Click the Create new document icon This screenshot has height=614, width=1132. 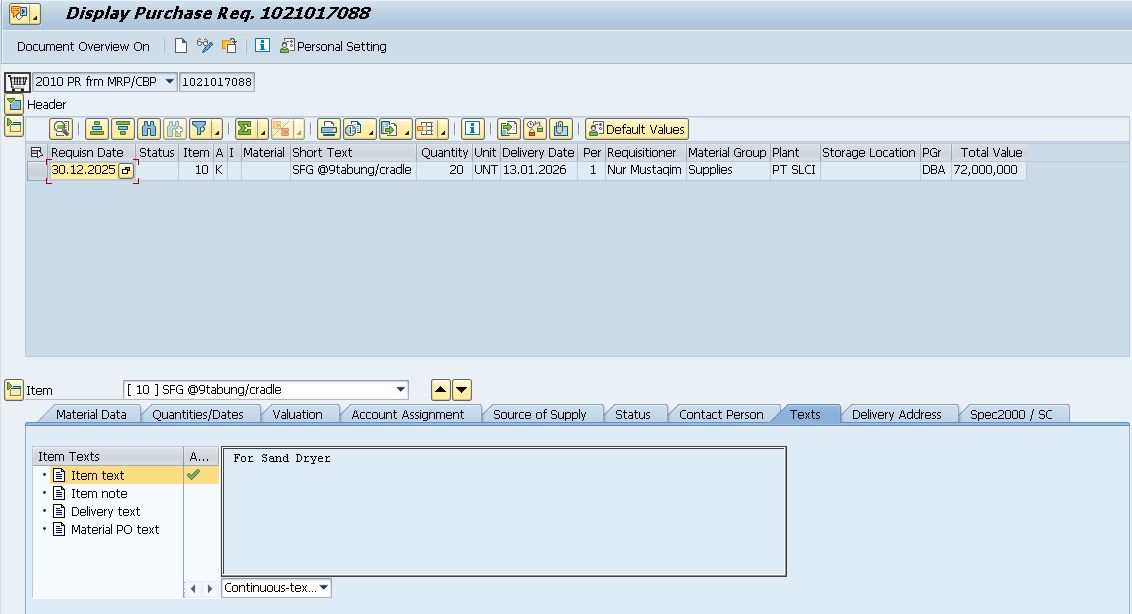tap(181, 46)
